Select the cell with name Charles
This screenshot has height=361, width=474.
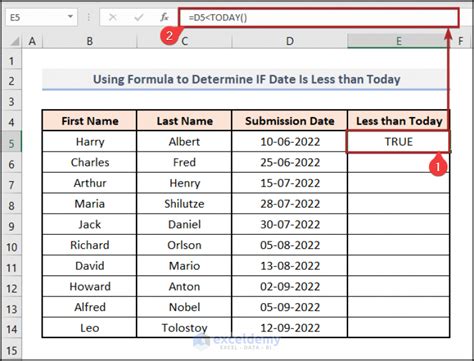pyautogui.click(x=89, y=162)
